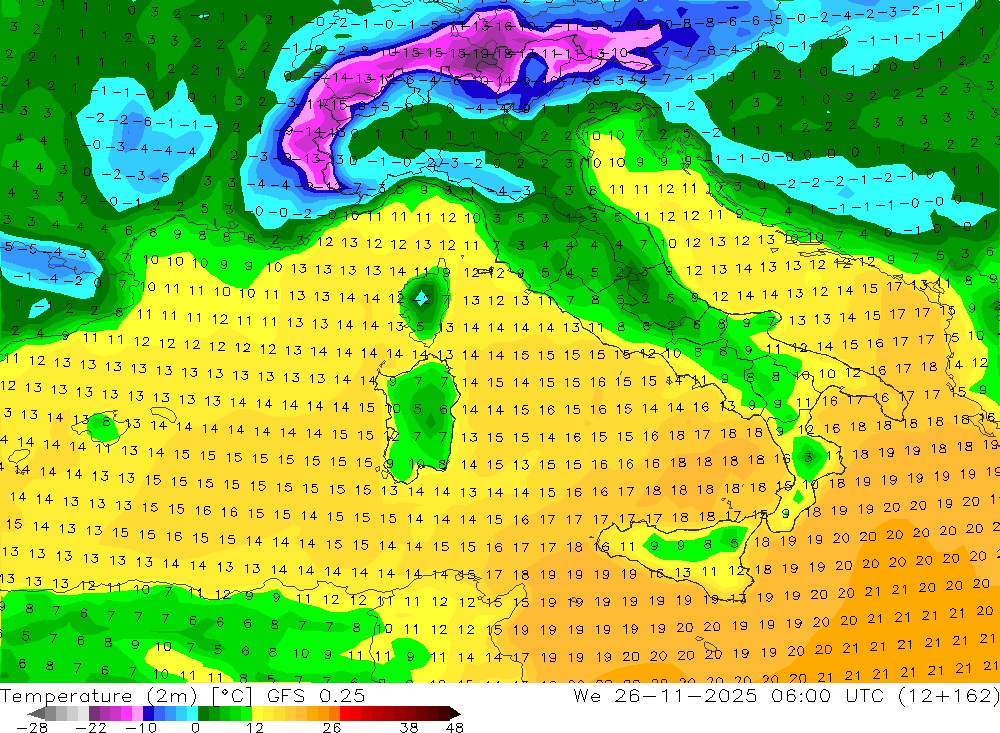This screenshot has height=733, width=1000.
Task: Pick the darkest green swatch above 0
Action: tap(203, 713)
